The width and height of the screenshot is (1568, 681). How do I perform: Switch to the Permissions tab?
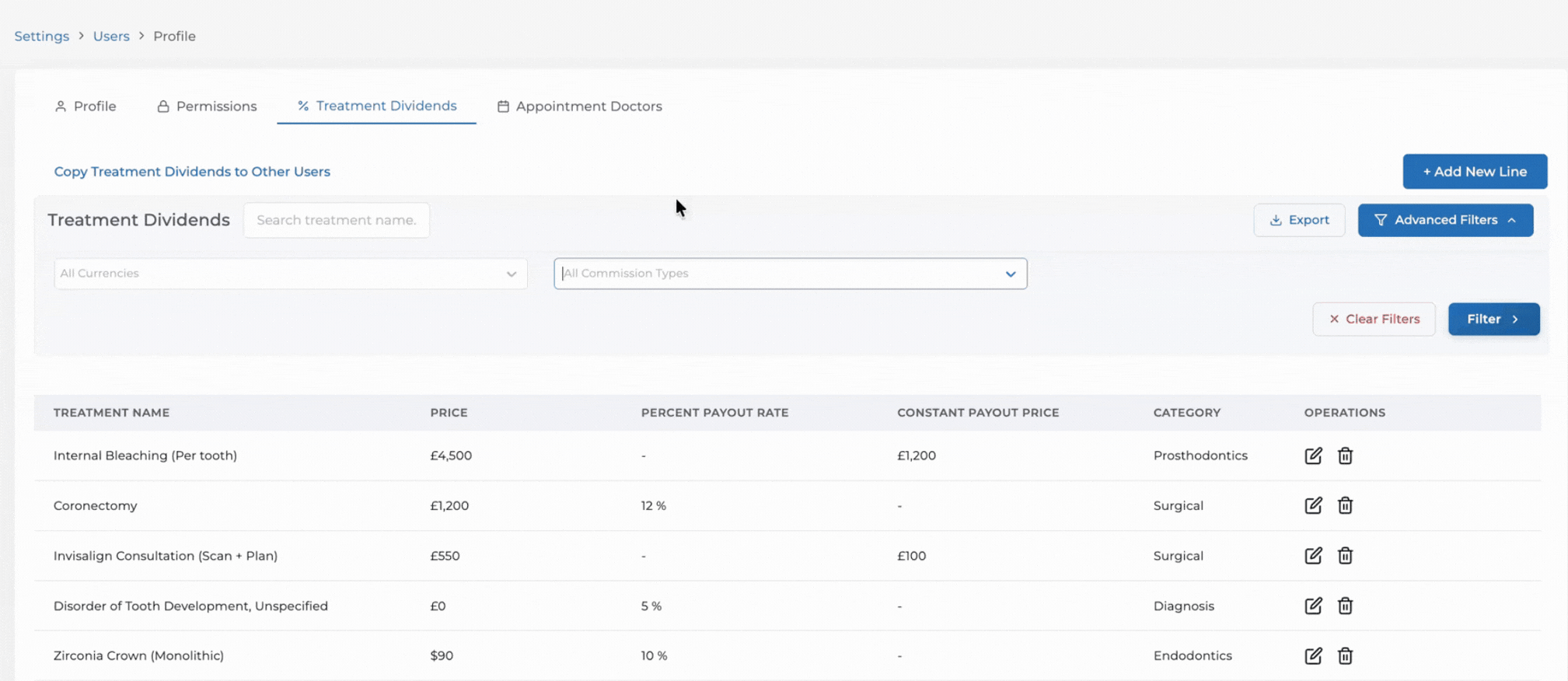click(x=207, y=107)
